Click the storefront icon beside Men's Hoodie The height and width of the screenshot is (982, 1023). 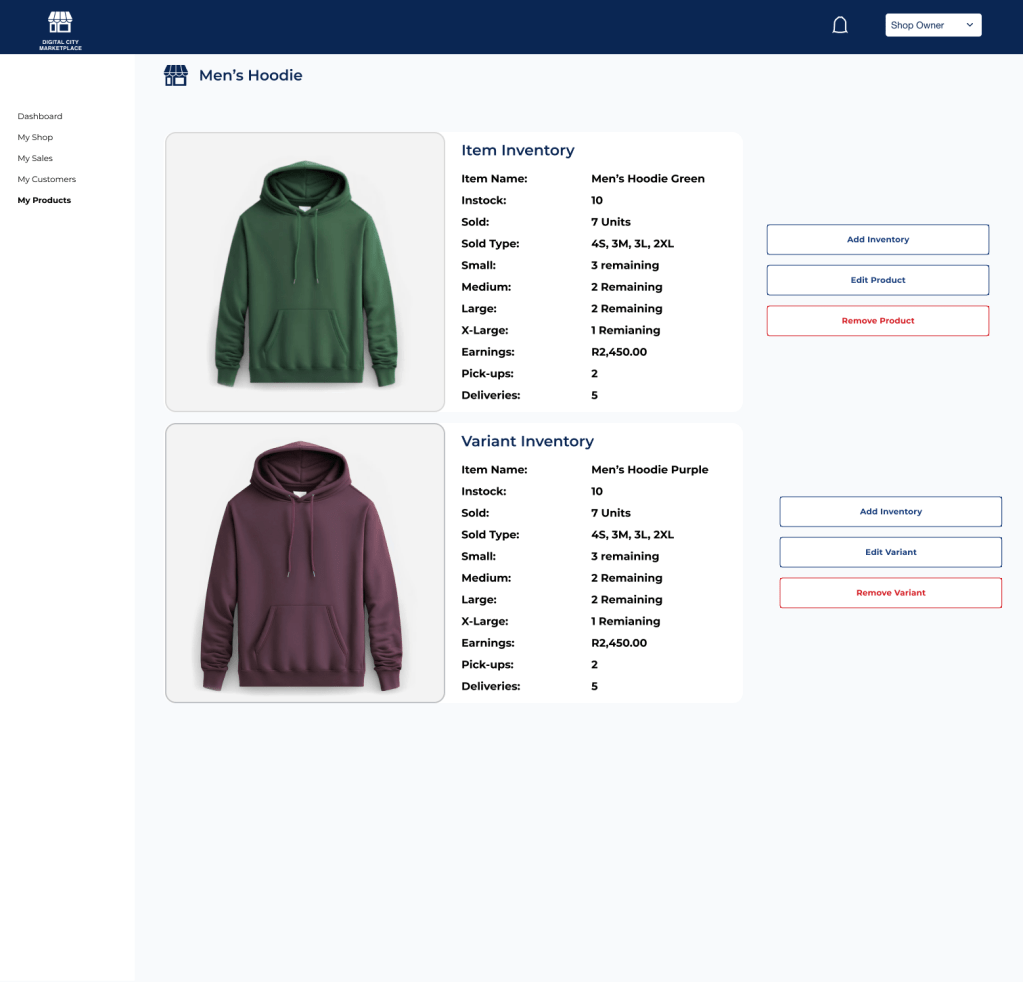[x=176, y=76]
